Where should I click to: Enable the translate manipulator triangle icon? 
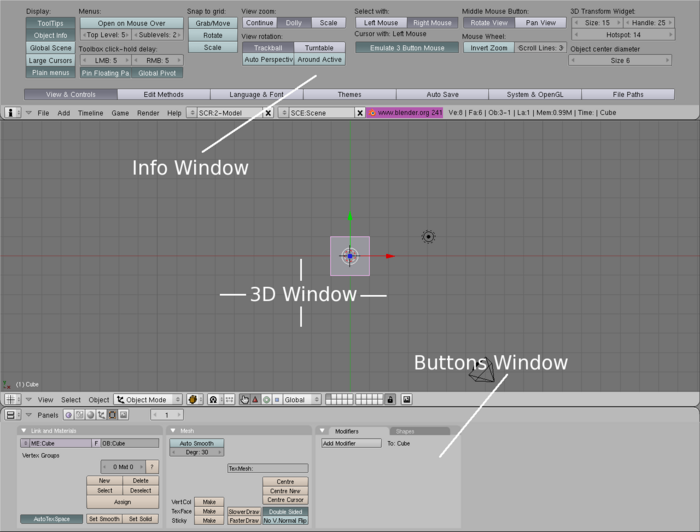[255, 399]
